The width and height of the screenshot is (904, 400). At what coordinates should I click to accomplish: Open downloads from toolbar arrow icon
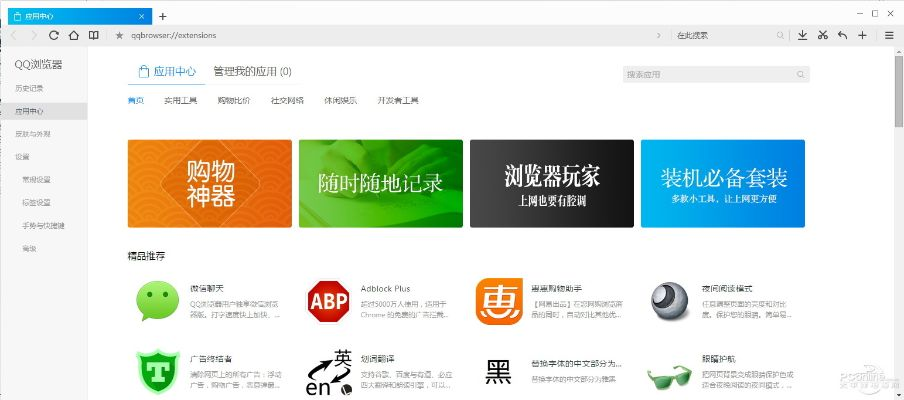point(801,35)
